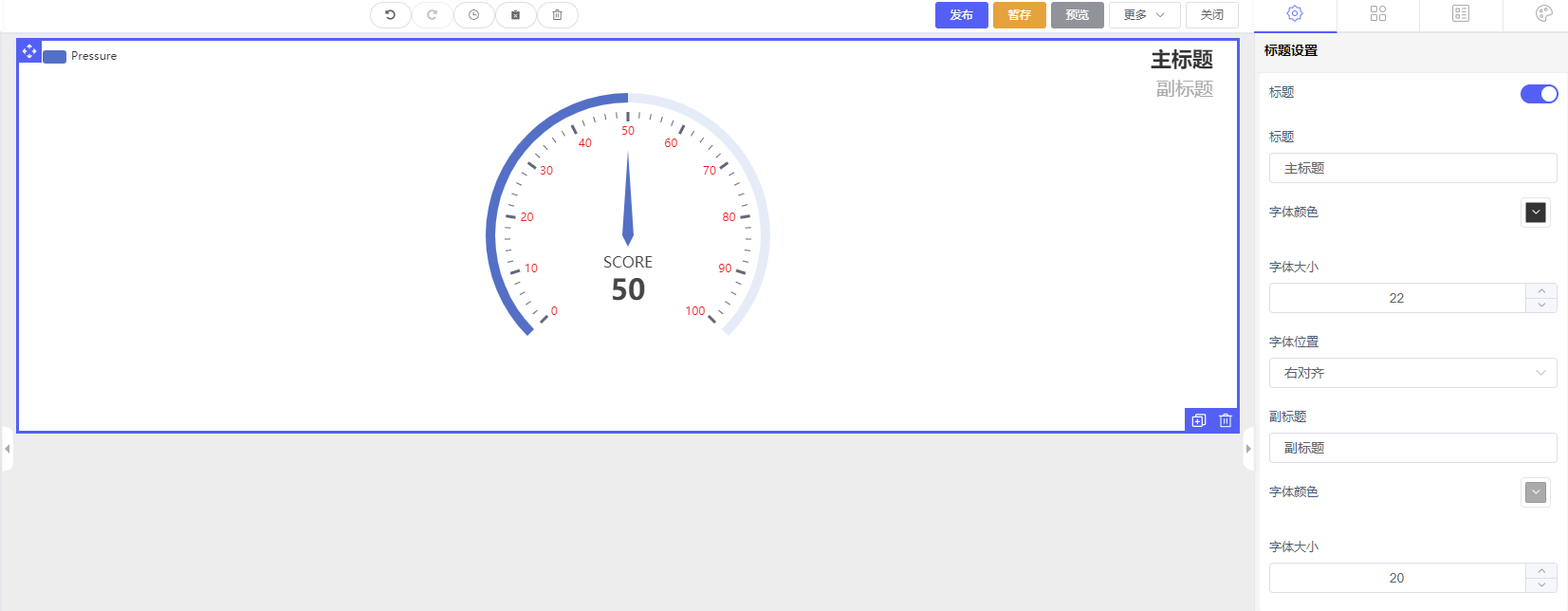The image size is (1568, 611).
Task: Click the redo arrow icon
Action: click(432, 15)
